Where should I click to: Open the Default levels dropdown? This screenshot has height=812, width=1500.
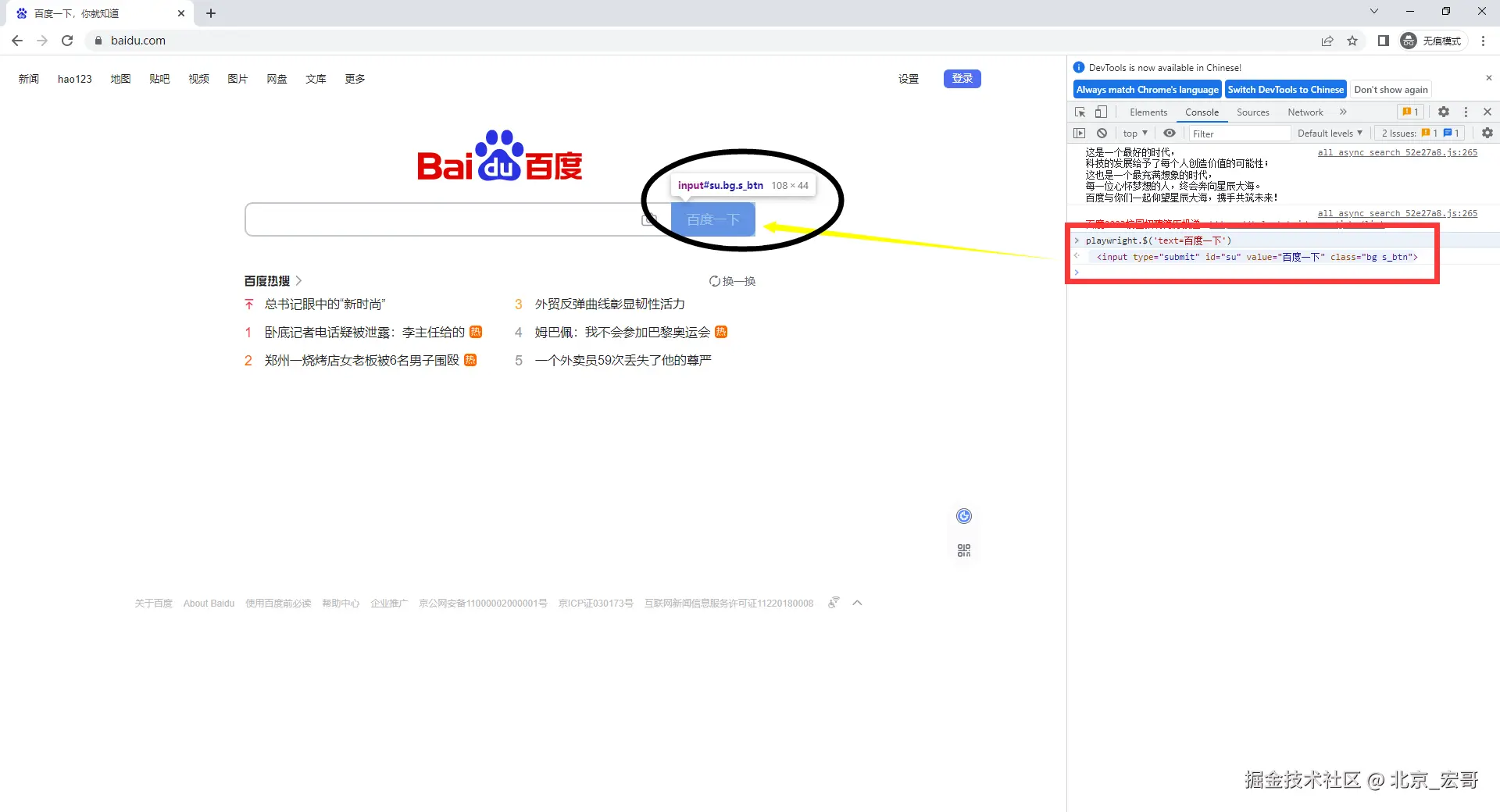point(1330,134)
